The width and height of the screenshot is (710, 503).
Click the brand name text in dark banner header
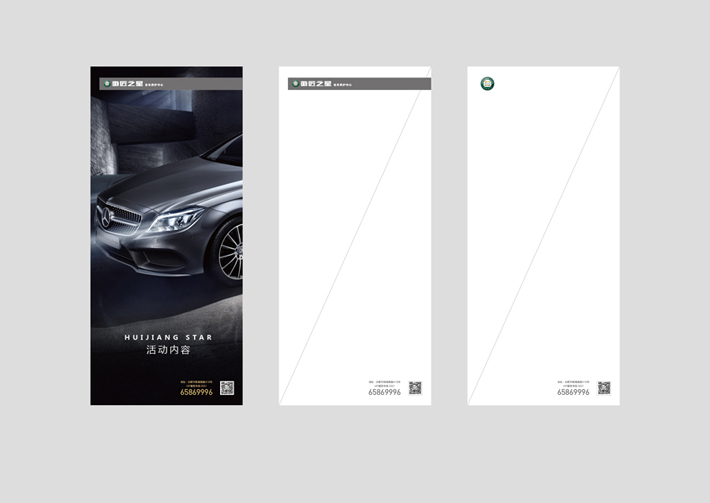click(x=126, y=84)
